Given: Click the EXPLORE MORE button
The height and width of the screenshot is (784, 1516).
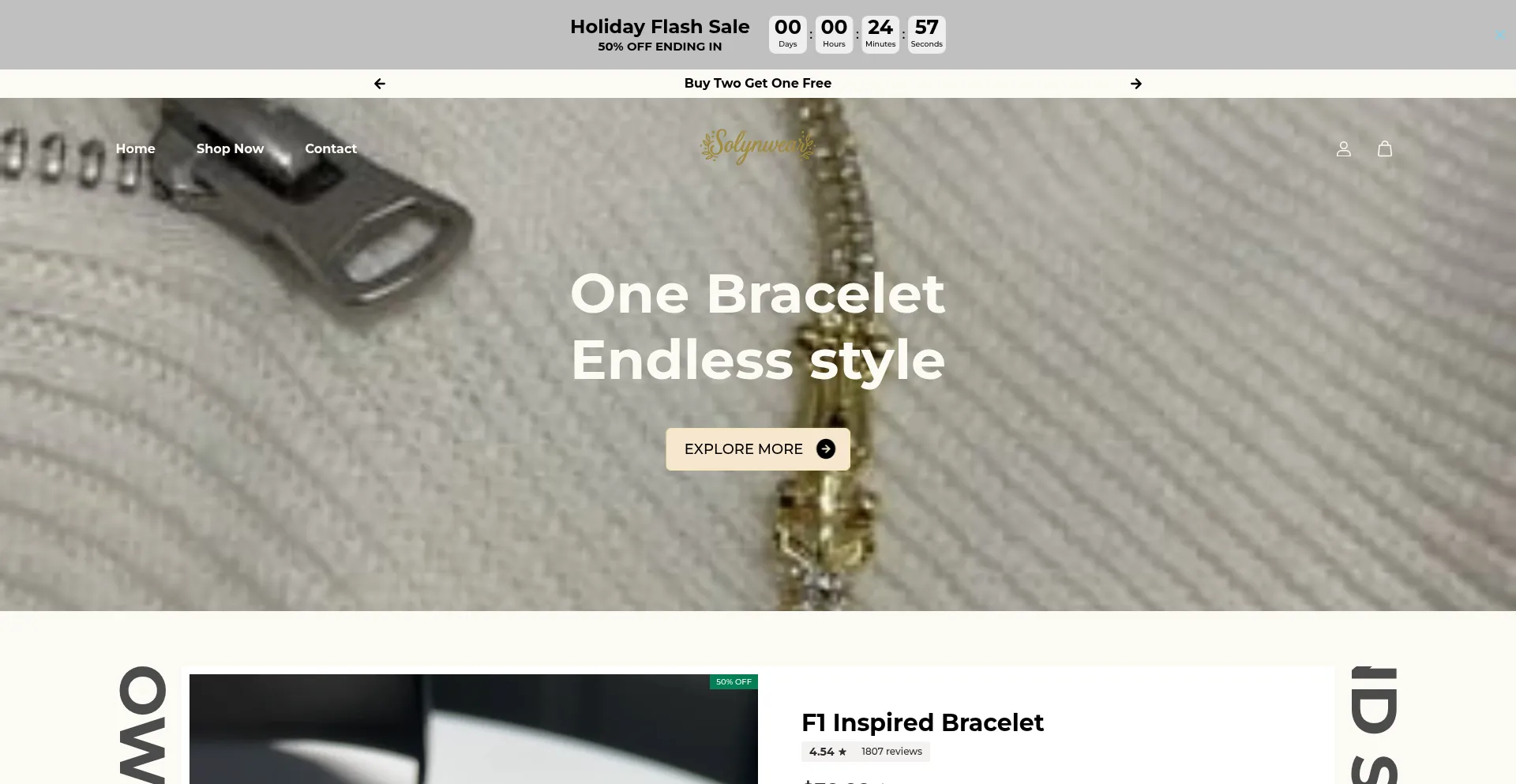Looking at the screenshot, I should 758,449.
